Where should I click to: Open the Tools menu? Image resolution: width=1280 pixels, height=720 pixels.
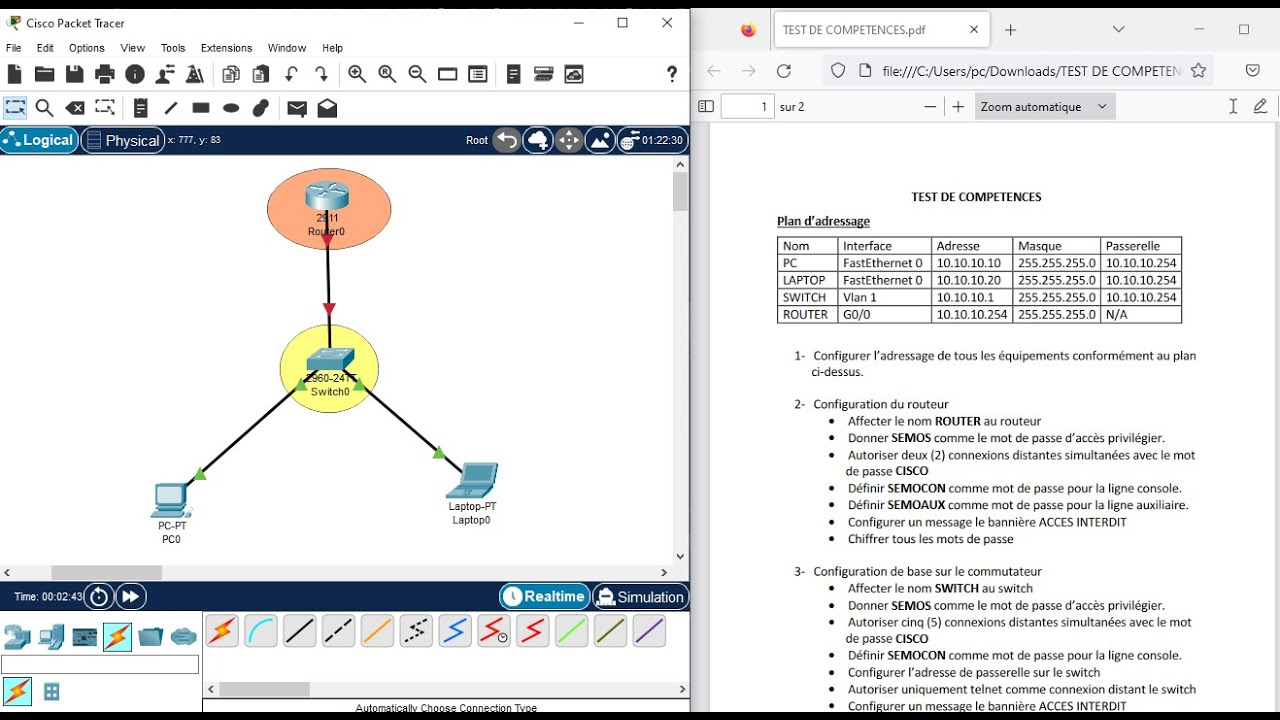coord(173,48)
